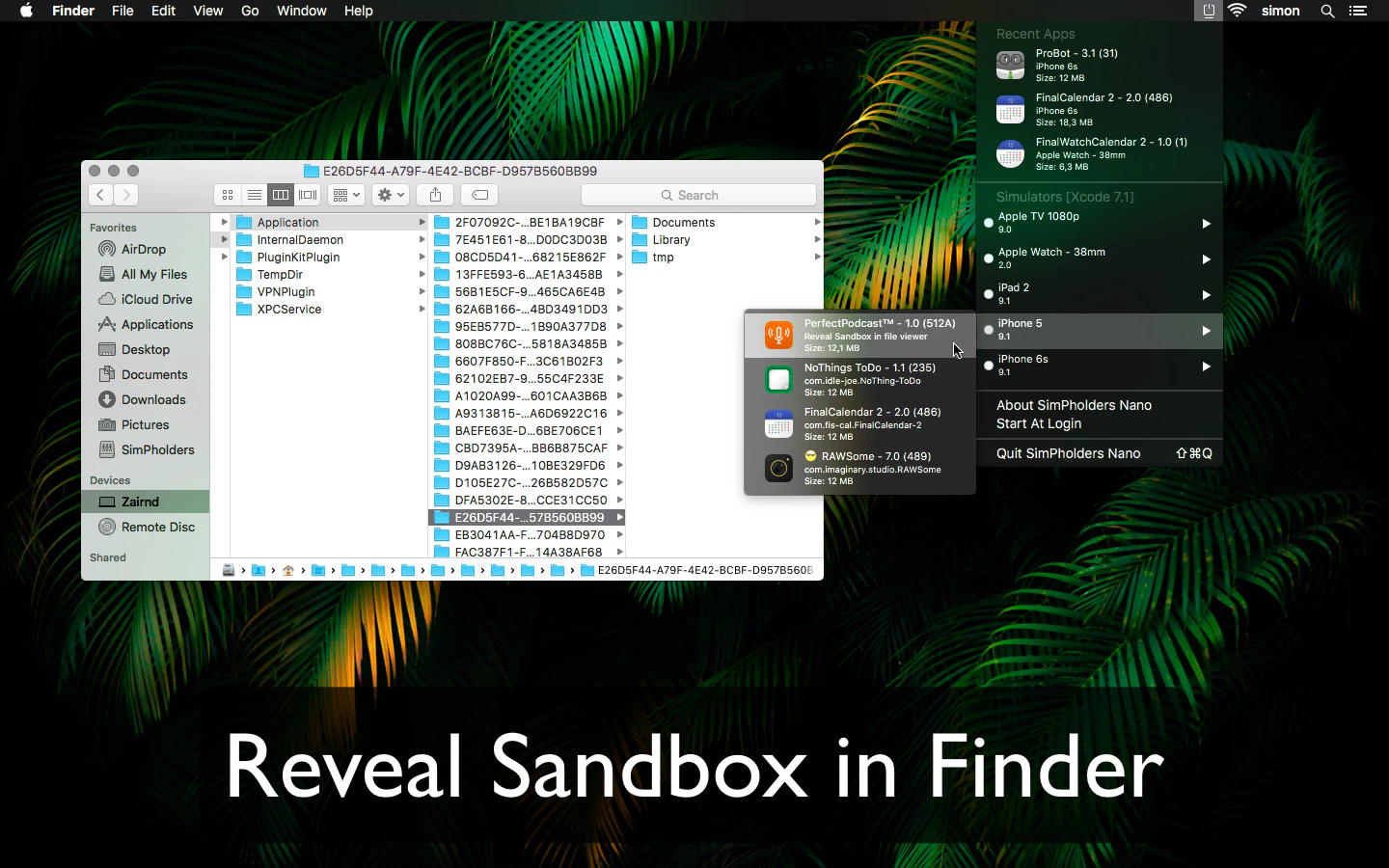Open the SimPholders Nano menu bar icon
The height and width of the screenshot is (868, 1389).
point(1208,11)
